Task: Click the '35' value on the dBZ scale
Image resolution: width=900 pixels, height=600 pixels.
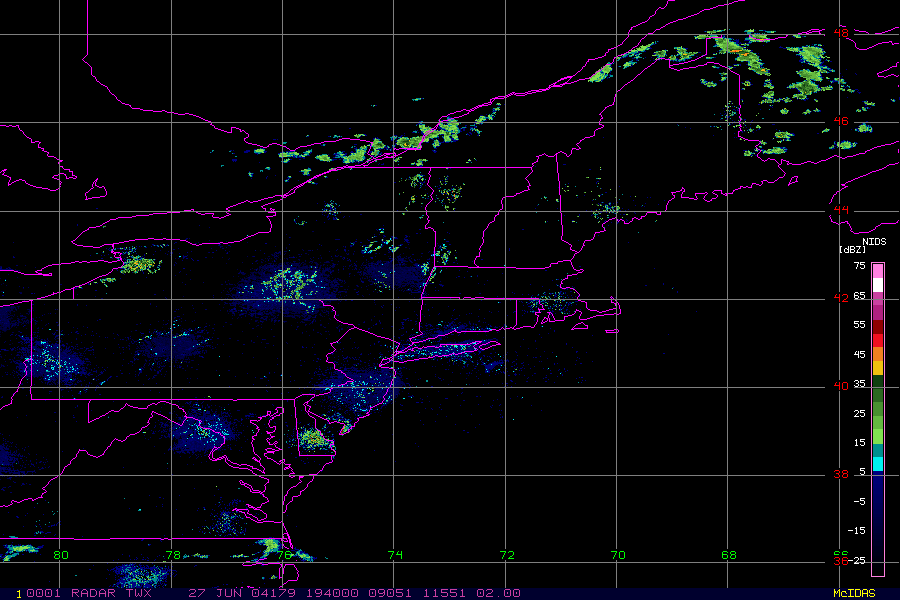Action: [859, 384]
